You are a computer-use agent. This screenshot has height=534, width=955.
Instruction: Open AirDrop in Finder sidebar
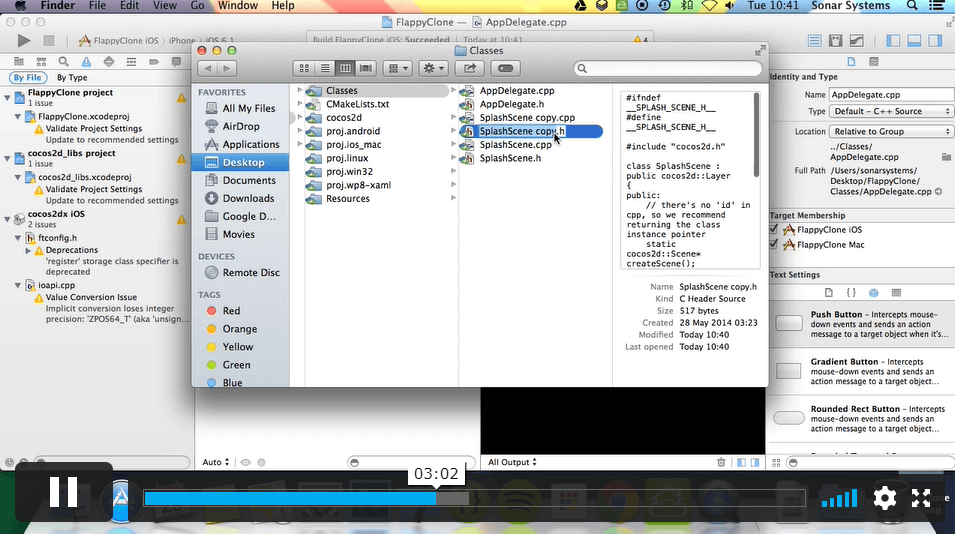241,126
